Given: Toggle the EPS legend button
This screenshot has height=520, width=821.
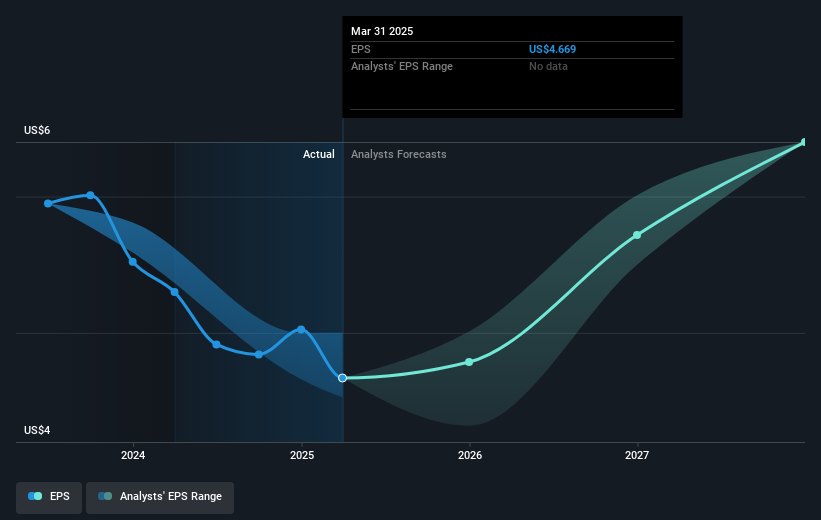Looking at the screenshot, I should [49, 497].
